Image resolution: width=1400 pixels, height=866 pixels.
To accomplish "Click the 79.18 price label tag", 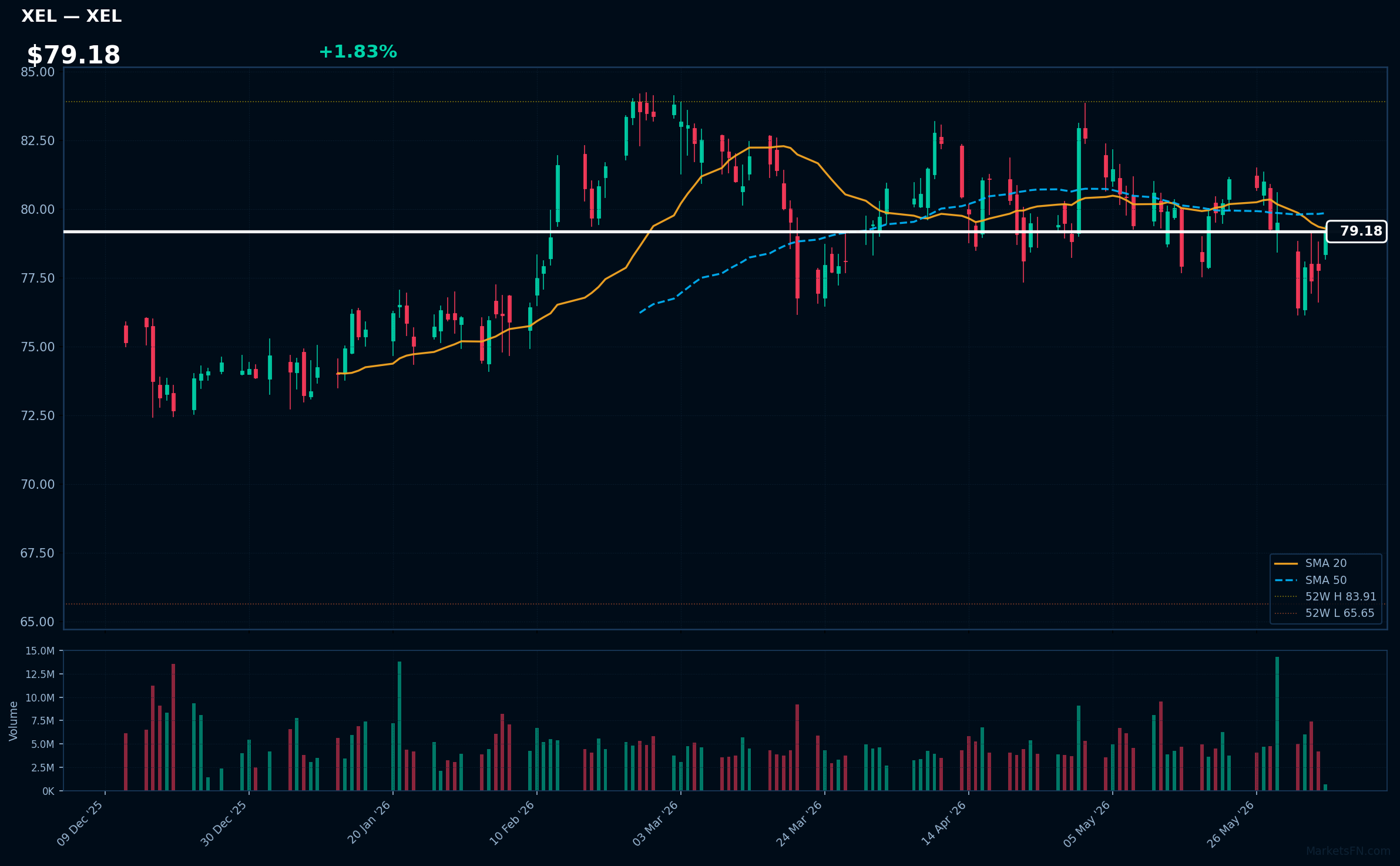I will tap(1357, 231).
